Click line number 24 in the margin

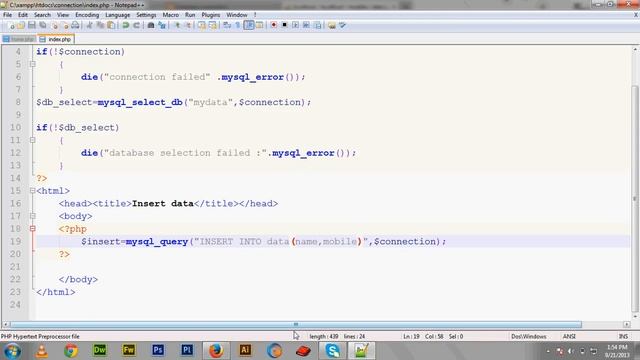[x=15, y=304]
